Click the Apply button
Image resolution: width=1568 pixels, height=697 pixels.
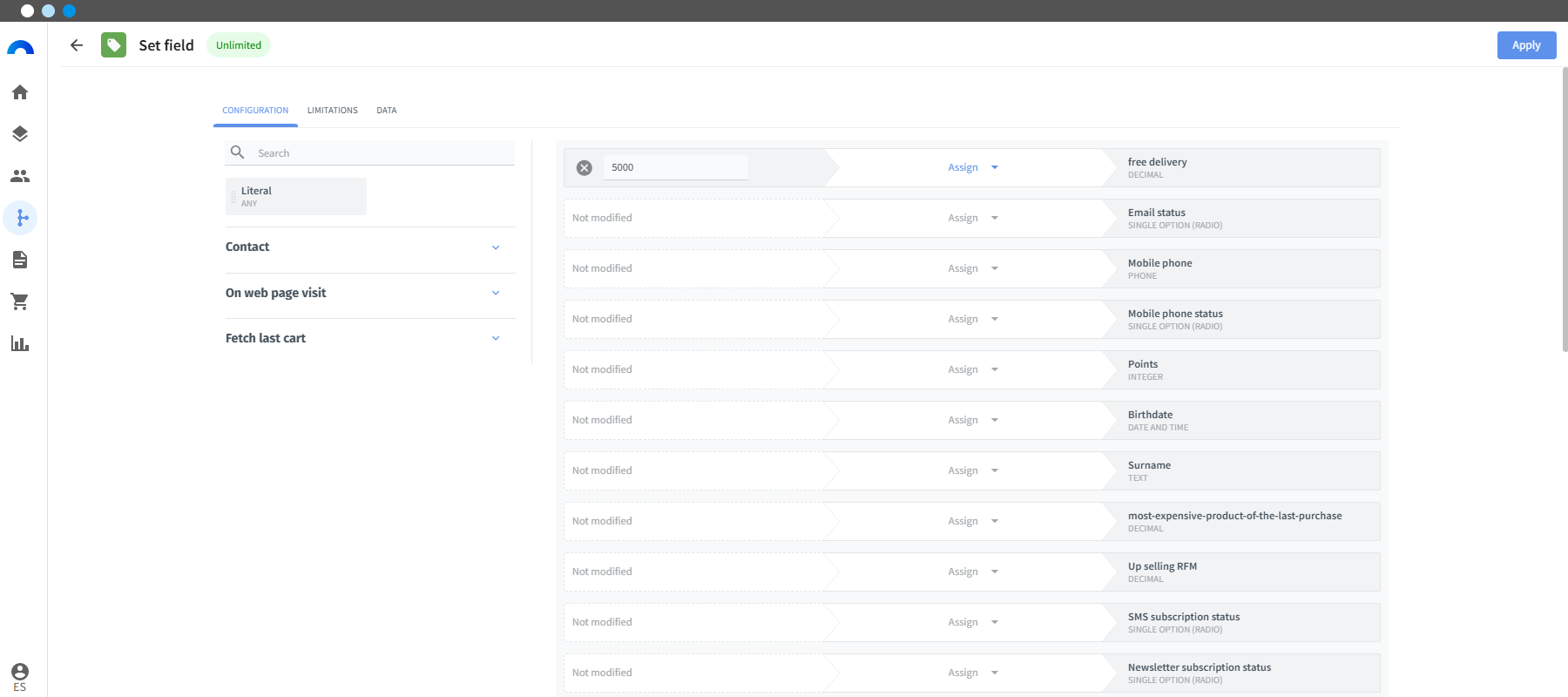point(1526,45)
